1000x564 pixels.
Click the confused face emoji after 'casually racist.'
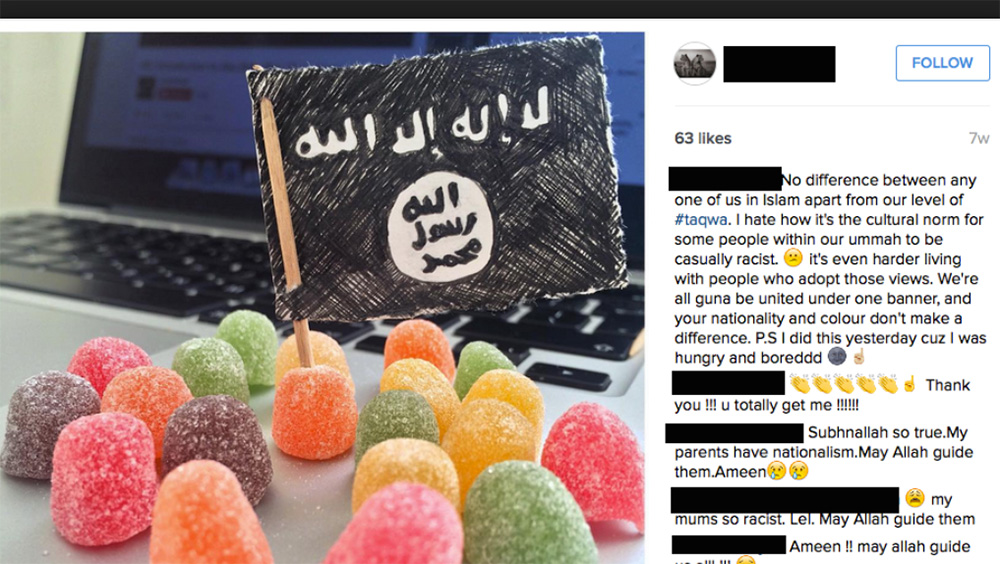[793, 258]
